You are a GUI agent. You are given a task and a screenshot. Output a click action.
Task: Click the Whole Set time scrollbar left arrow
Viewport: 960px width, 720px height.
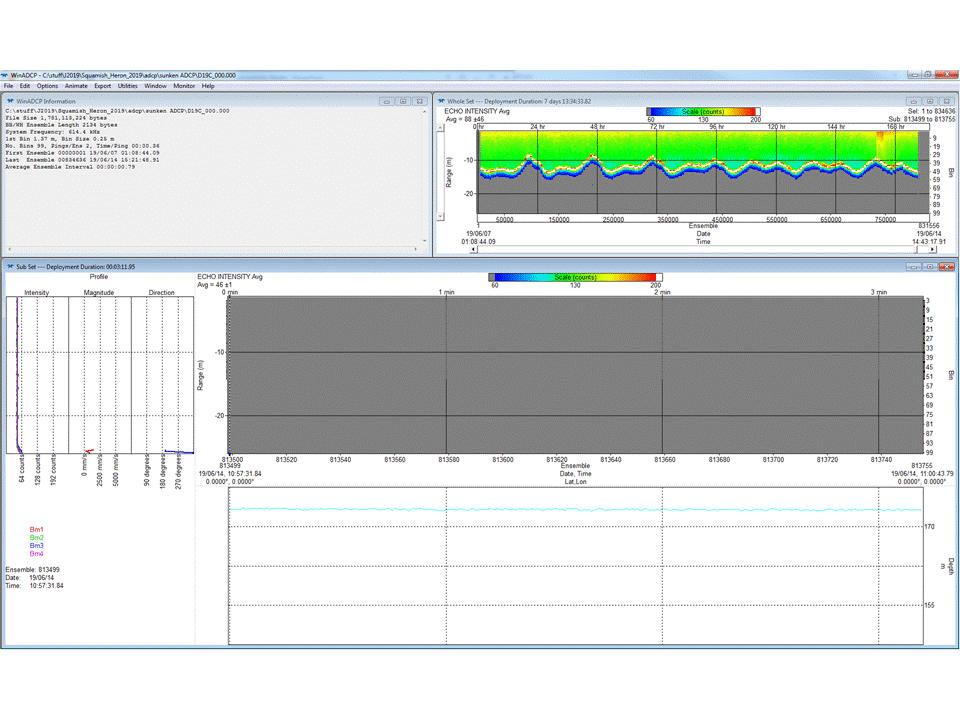[x=474, y=250]
